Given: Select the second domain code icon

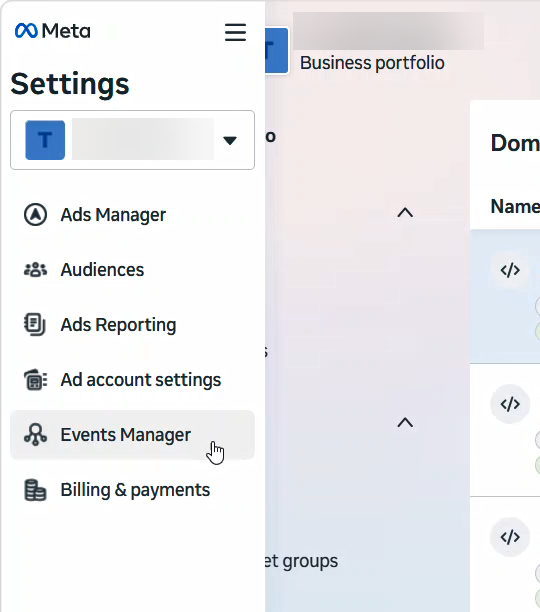Looking at the screenshot, I should (x=510, y=404).
